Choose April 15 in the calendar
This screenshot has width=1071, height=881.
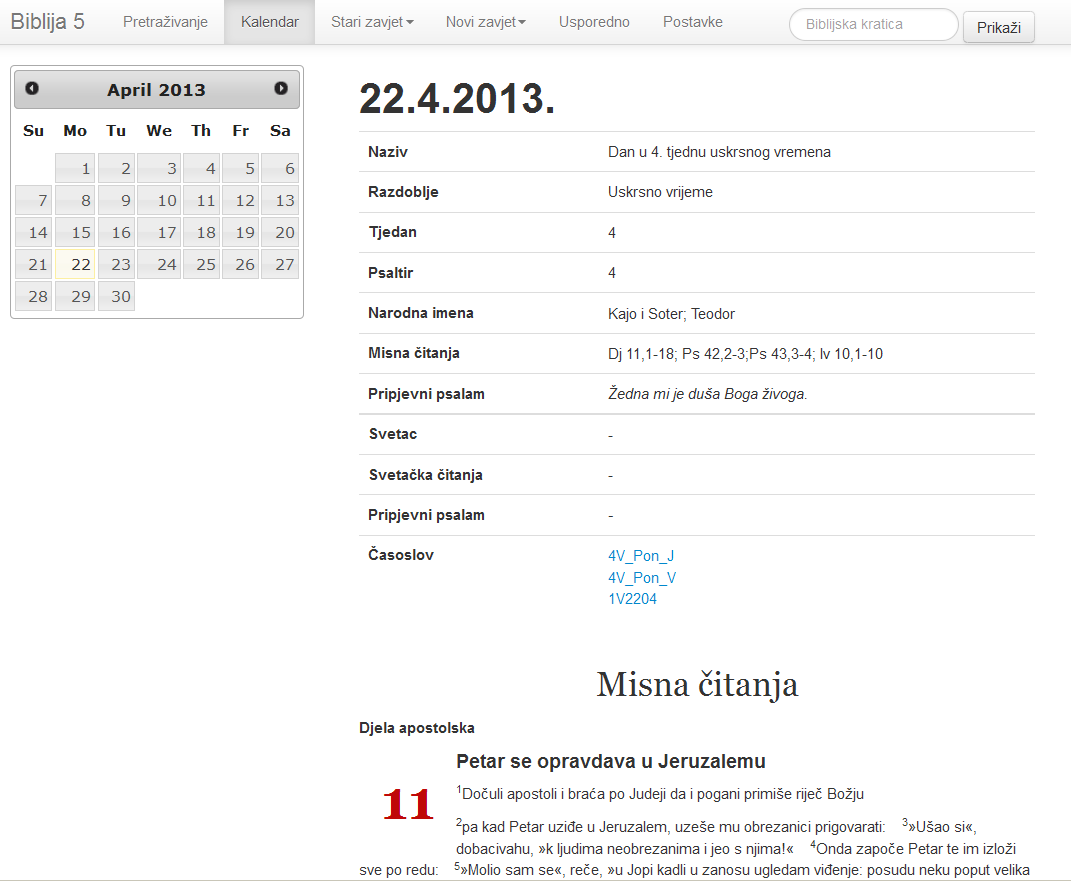76,233
